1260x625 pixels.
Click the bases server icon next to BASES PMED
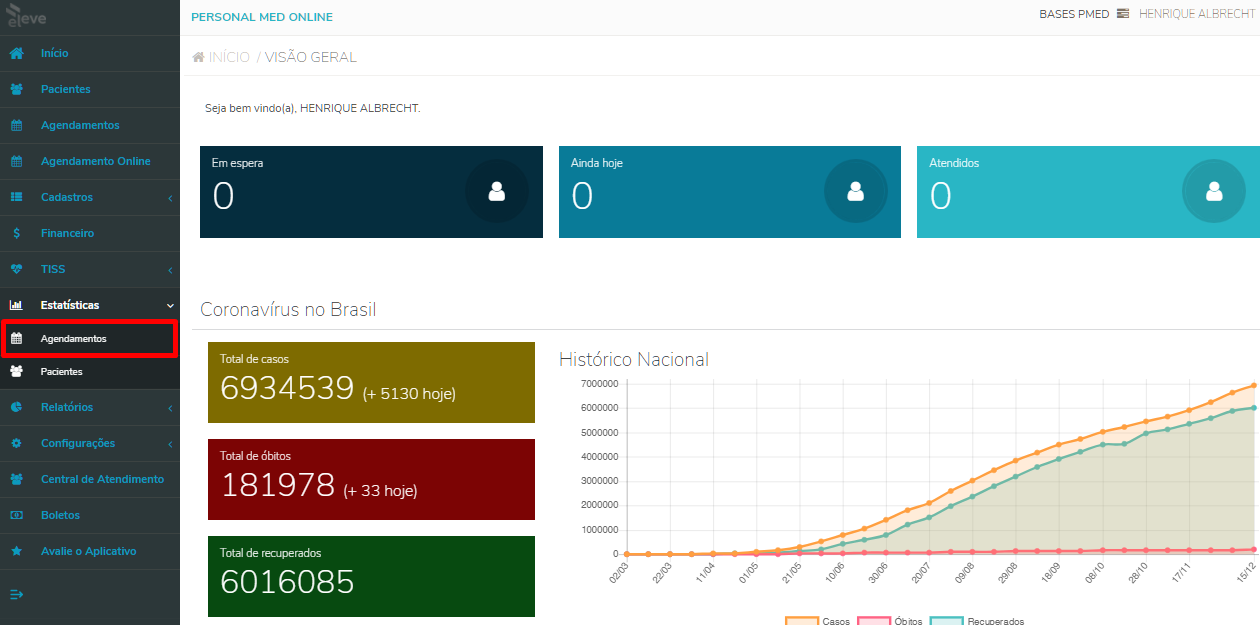click(1123, 14)
